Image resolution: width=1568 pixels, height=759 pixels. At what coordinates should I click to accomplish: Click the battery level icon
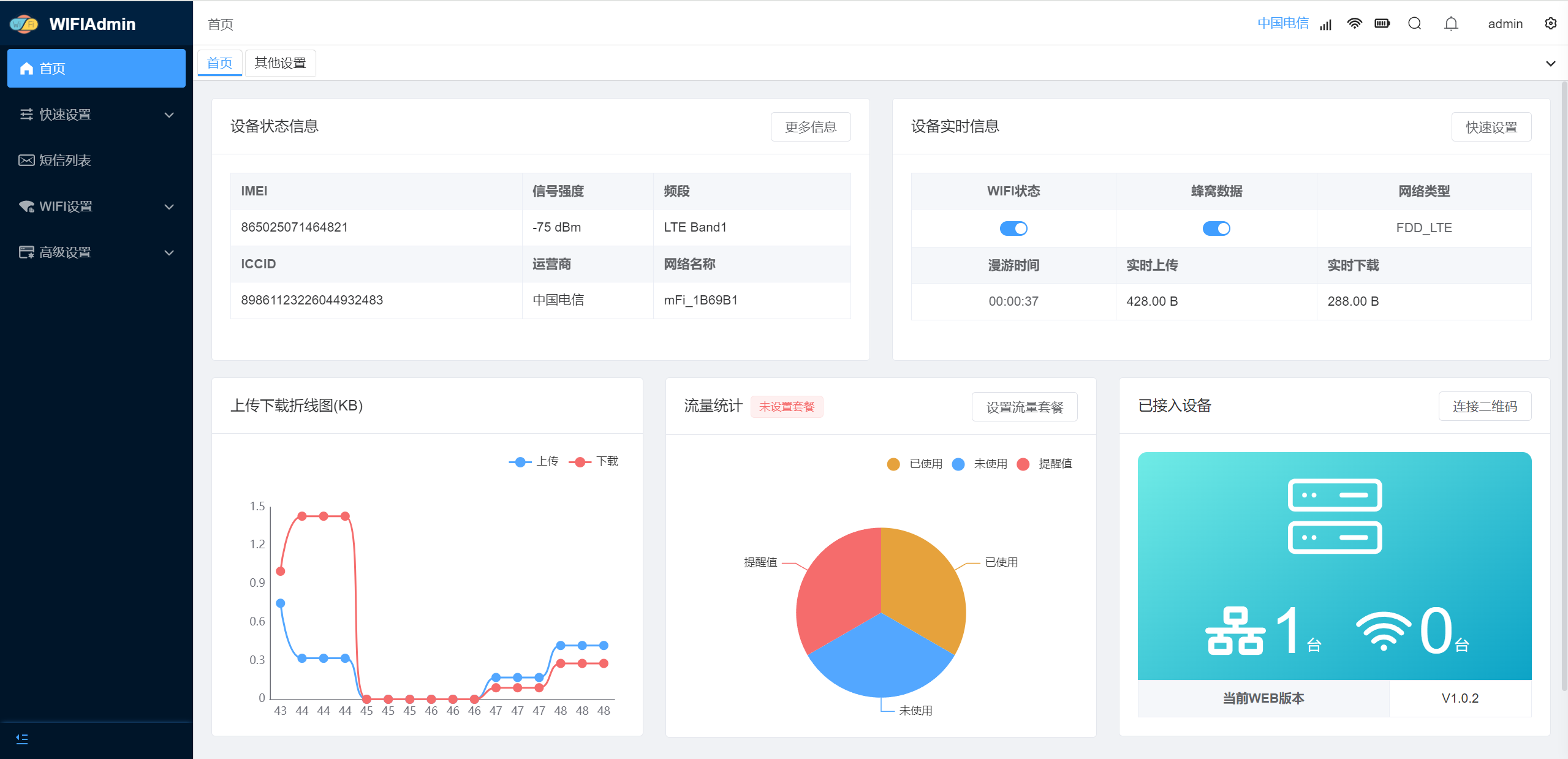click(1382, 24)
